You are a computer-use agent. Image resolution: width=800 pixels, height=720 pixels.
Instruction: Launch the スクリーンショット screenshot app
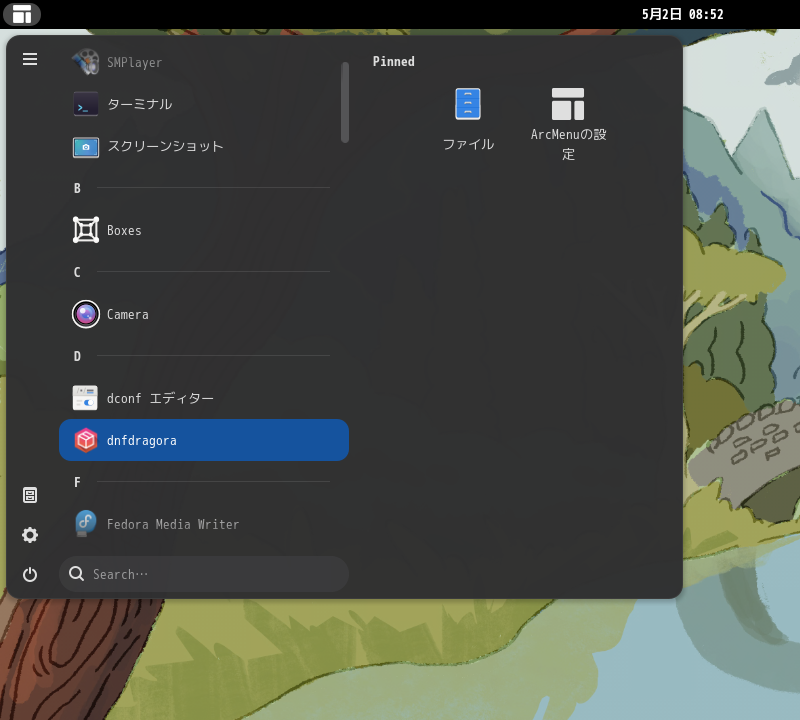tap(204, 146)
